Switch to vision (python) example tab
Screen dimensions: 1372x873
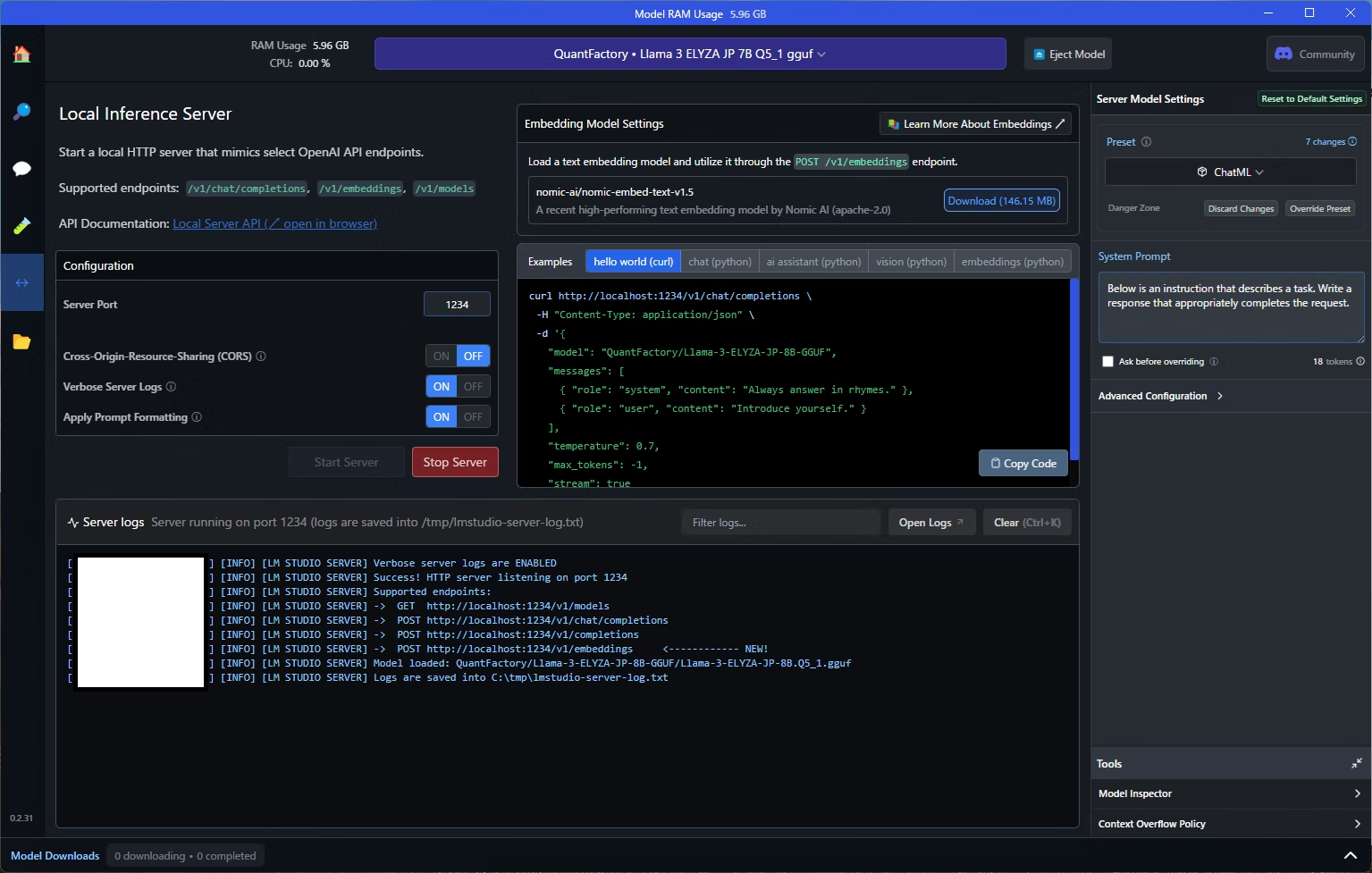coord(911,261)
